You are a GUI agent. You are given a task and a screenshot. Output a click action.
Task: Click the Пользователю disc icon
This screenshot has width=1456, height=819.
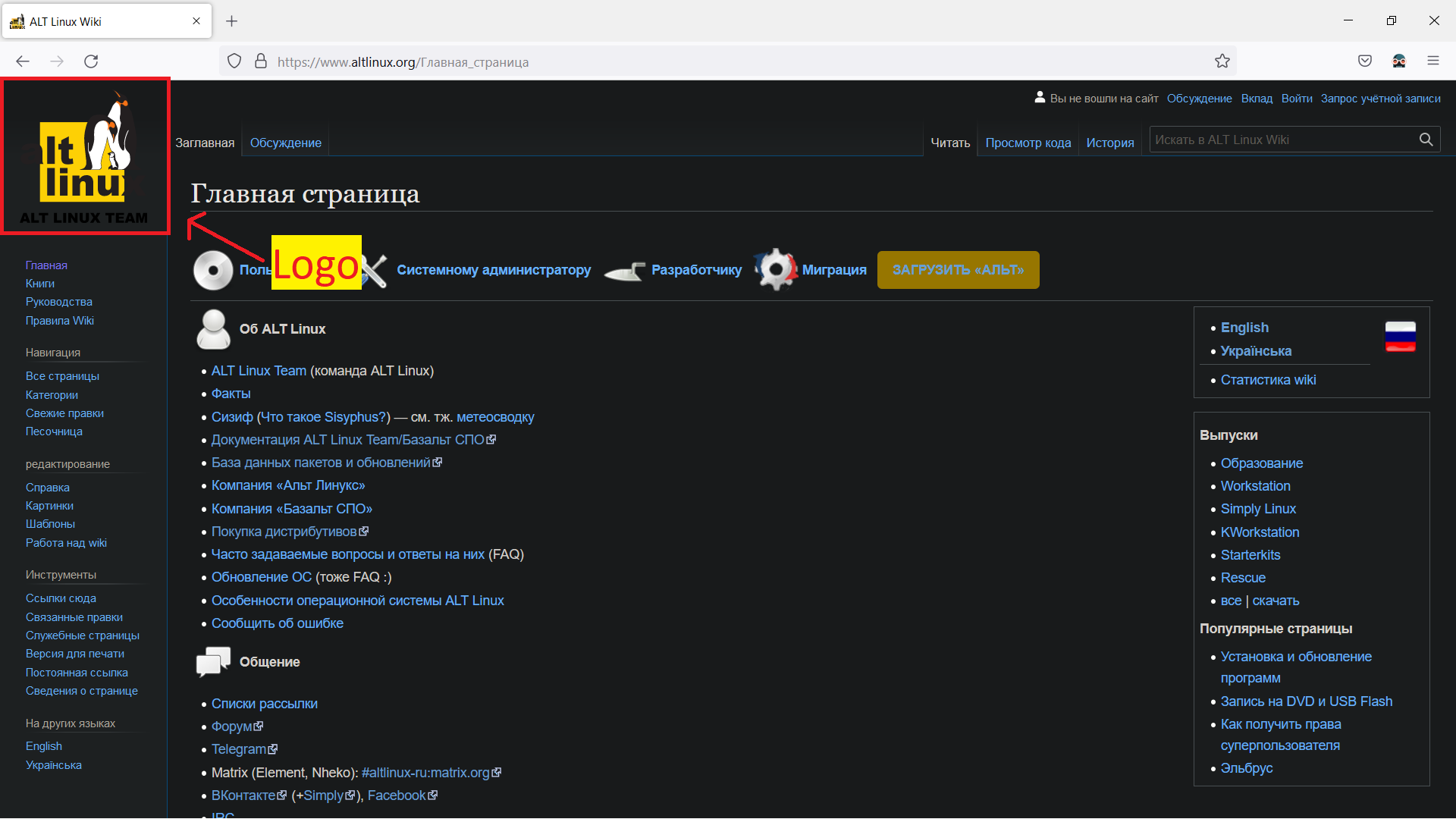(x=212, y=269)
